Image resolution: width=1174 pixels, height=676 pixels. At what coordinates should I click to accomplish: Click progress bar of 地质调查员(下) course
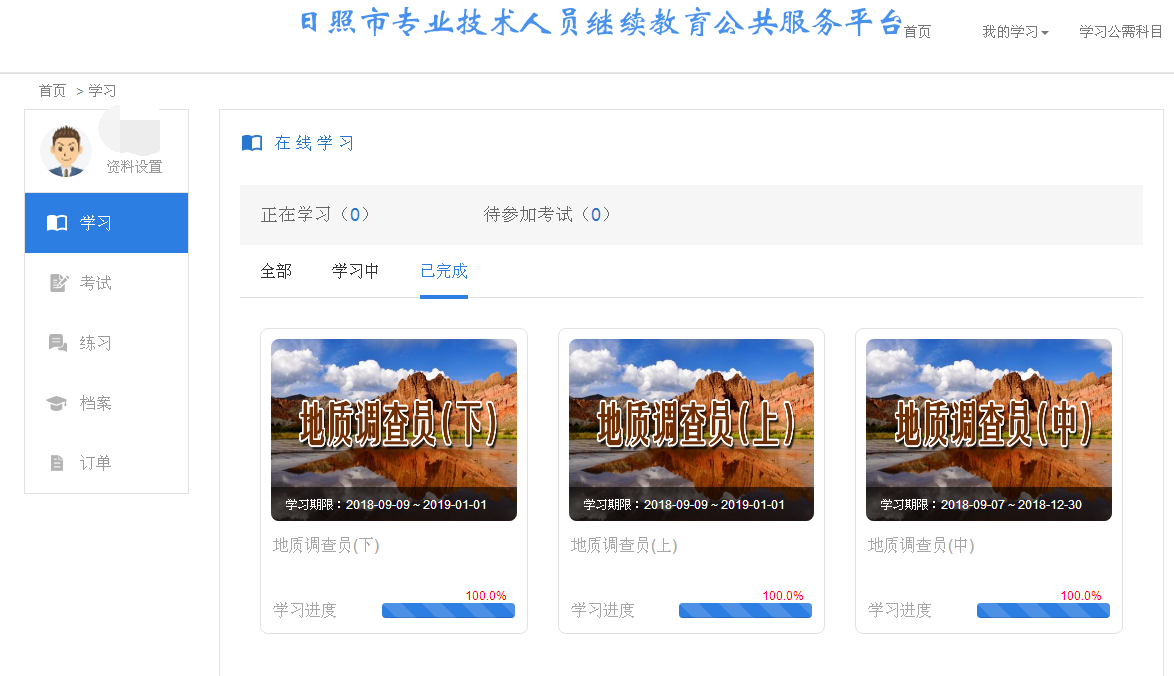(448, 610)
